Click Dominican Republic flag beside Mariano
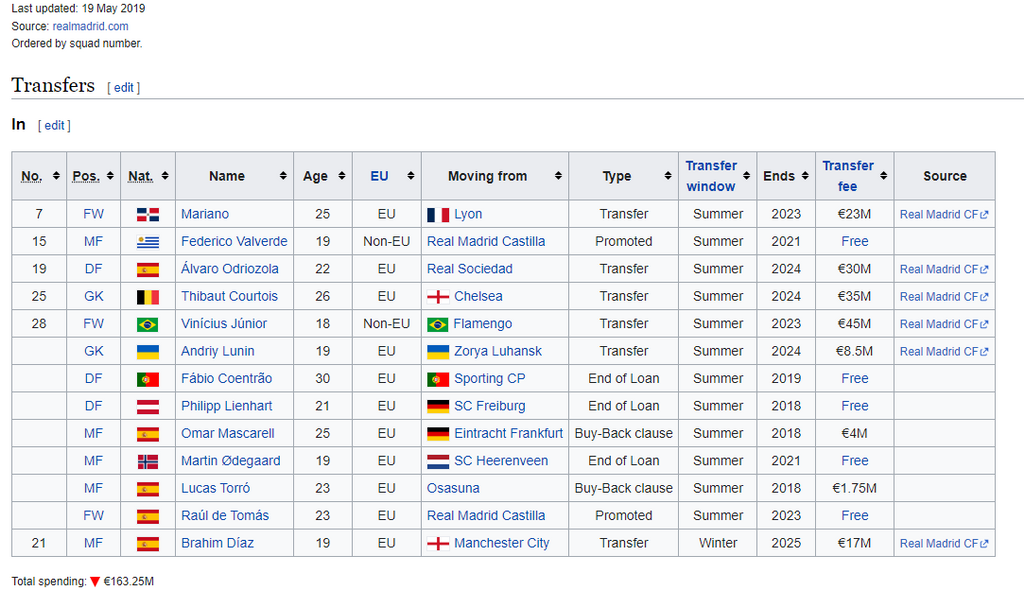Image resolution: width=1024 pixels, height=606 pixels. click(x=148, y=214)
